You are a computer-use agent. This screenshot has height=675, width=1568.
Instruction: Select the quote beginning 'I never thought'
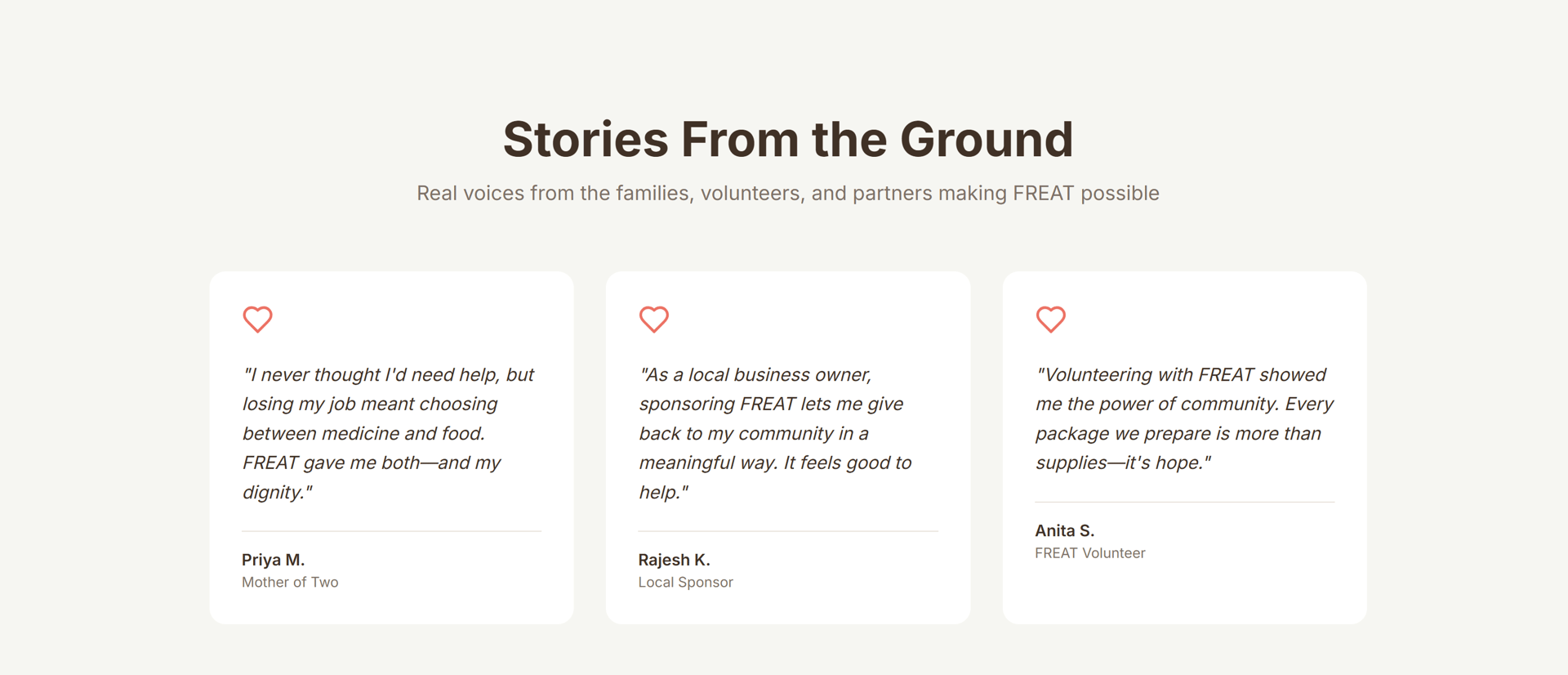[x=388, y=433]
